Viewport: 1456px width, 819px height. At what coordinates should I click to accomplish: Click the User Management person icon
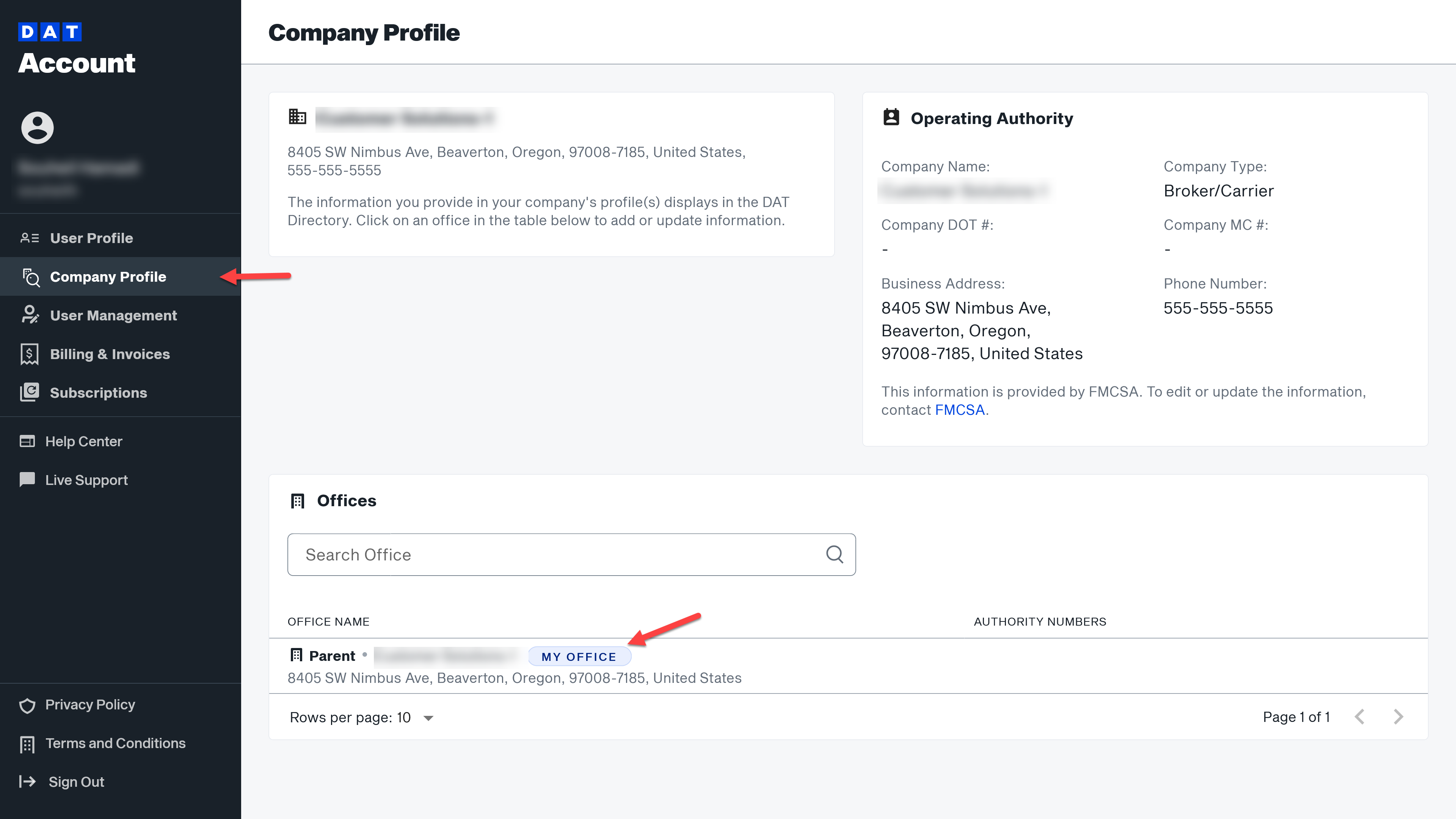pyautogui.click(x=30, y=315)
